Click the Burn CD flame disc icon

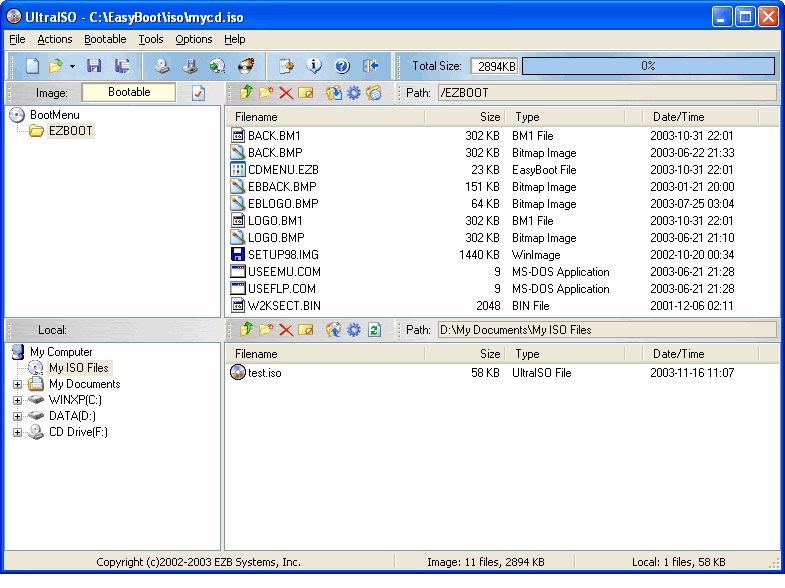[x=246, y=66]
